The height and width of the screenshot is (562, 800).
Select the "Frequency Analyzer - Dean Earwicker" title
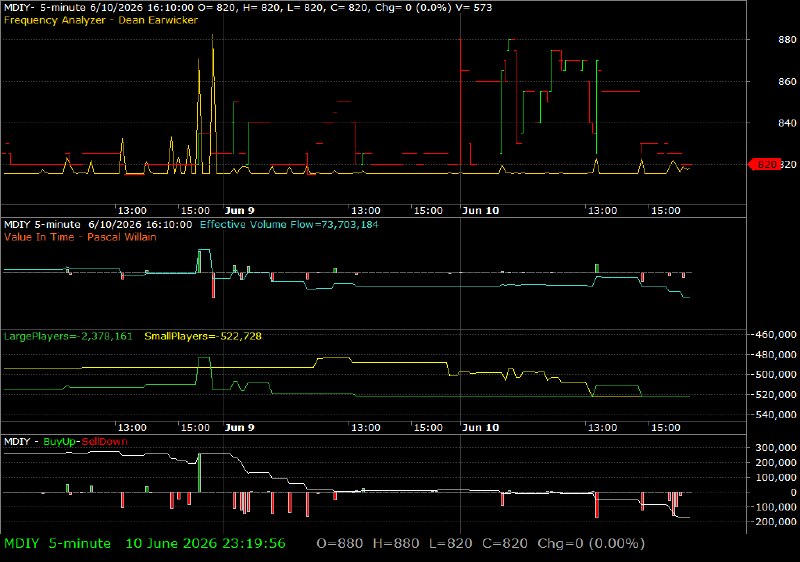point(101,20)
